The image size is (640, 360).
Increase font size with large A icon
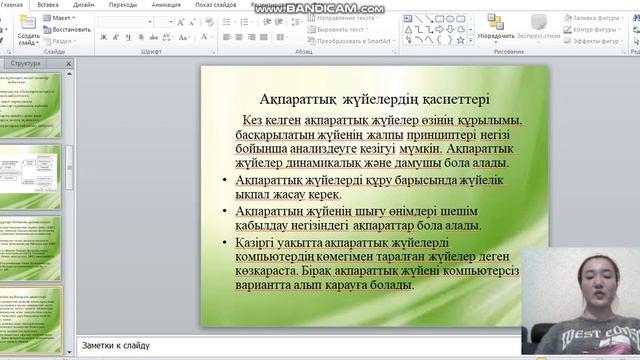(181, 22)
